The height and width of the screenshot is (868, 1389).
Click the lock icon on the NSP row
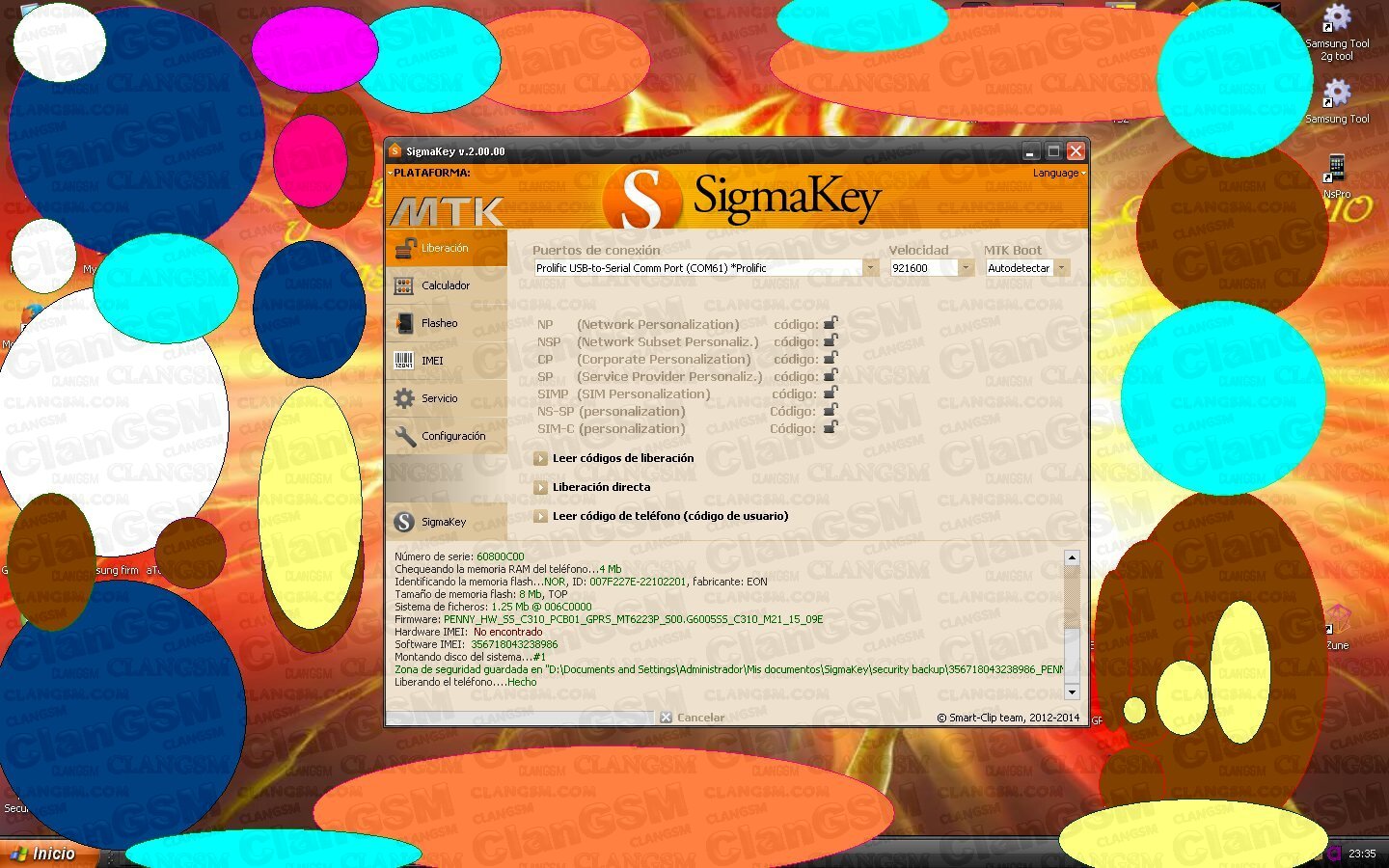coord(831,341)
